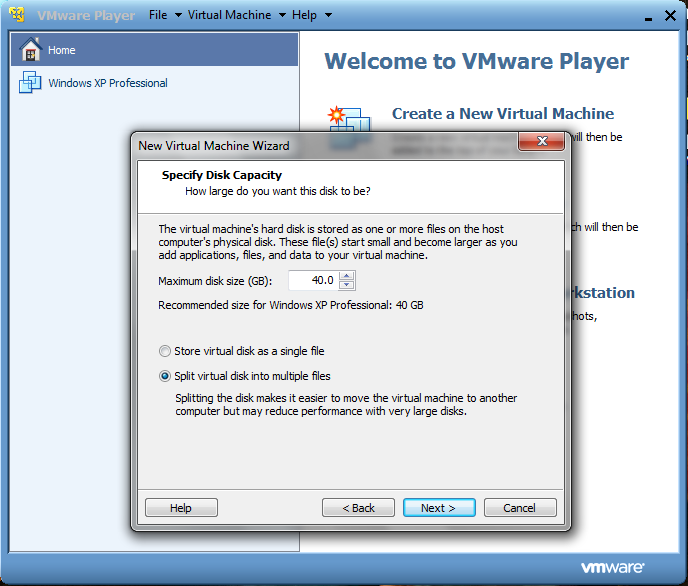688x586 pixels.
Task: Increase maximum disk size with up arrow
Action: [347, 276]
